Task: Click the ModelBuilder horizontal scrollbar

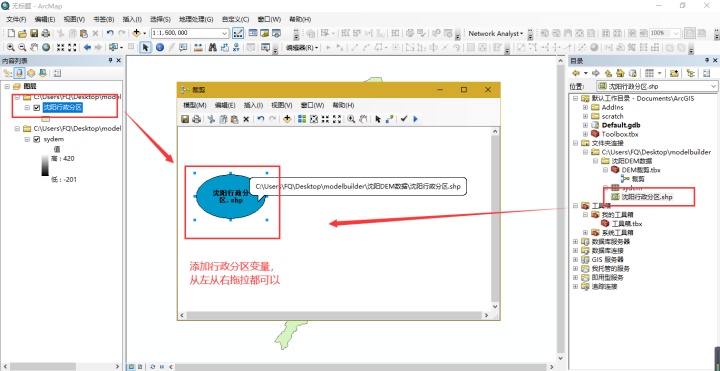Action: [x=334, y=315]
